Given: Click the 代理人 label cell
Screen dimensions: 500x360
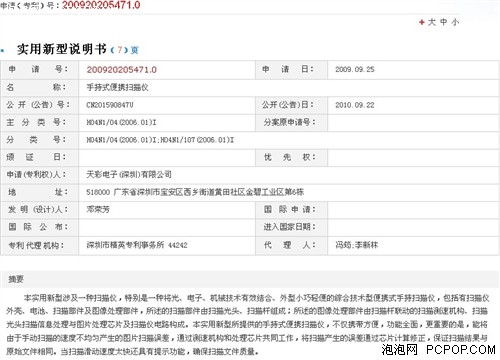Looking at the screenshot, I should click(291, 246).
